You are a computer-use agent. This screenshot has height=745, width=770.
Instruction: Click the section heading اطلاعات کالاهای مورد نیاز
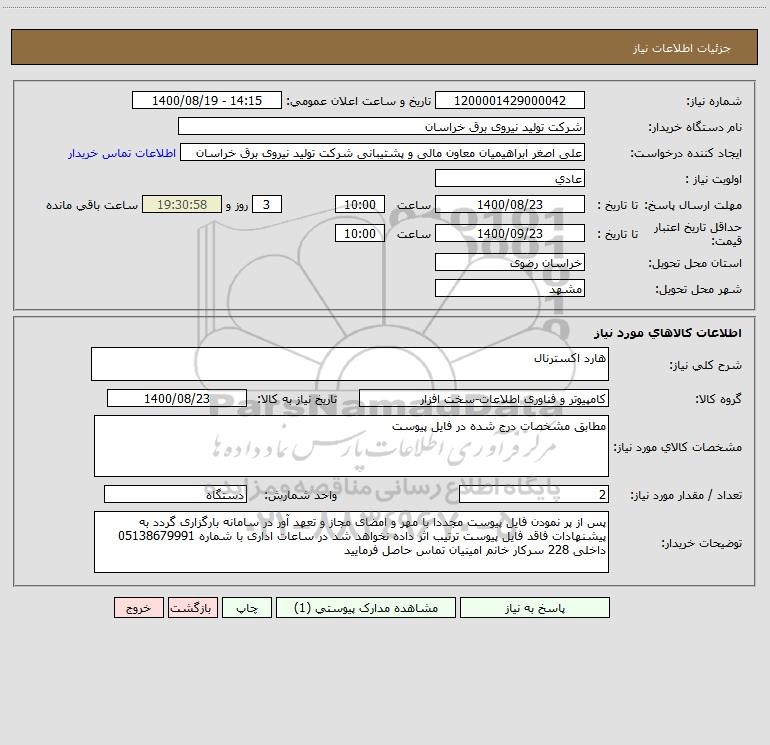pos(668,333)
